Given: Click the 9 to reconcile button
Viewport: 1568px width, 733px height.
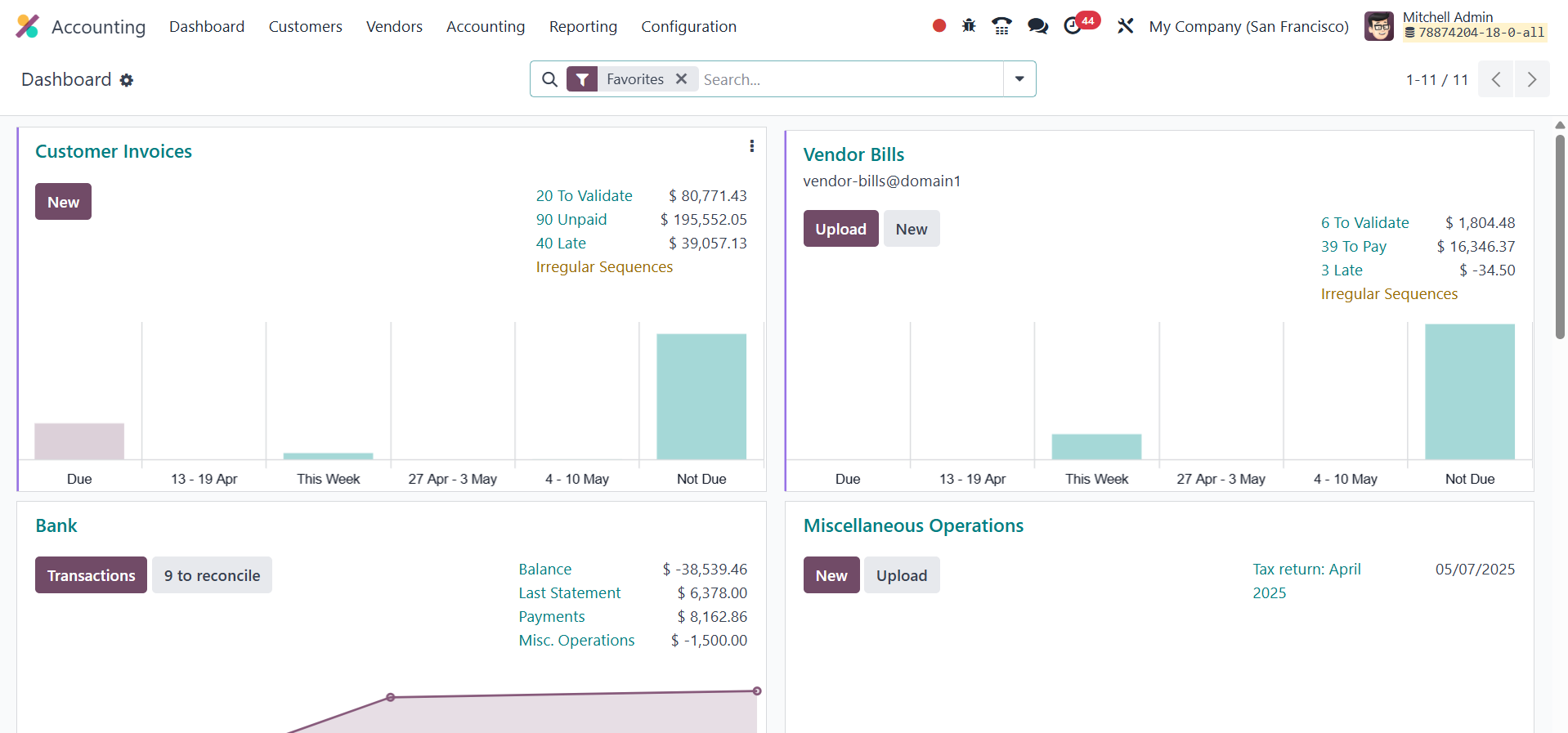Looking at the screenshot, I should (212, 575).
